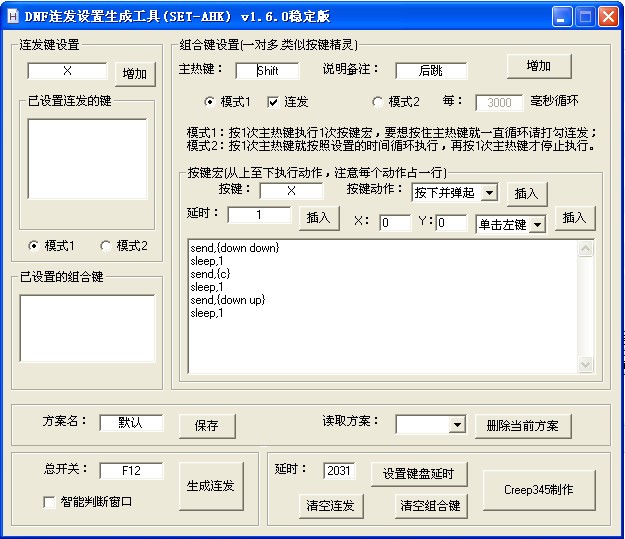Focus the 主热键 field showing Shift

tap(267, 71)
